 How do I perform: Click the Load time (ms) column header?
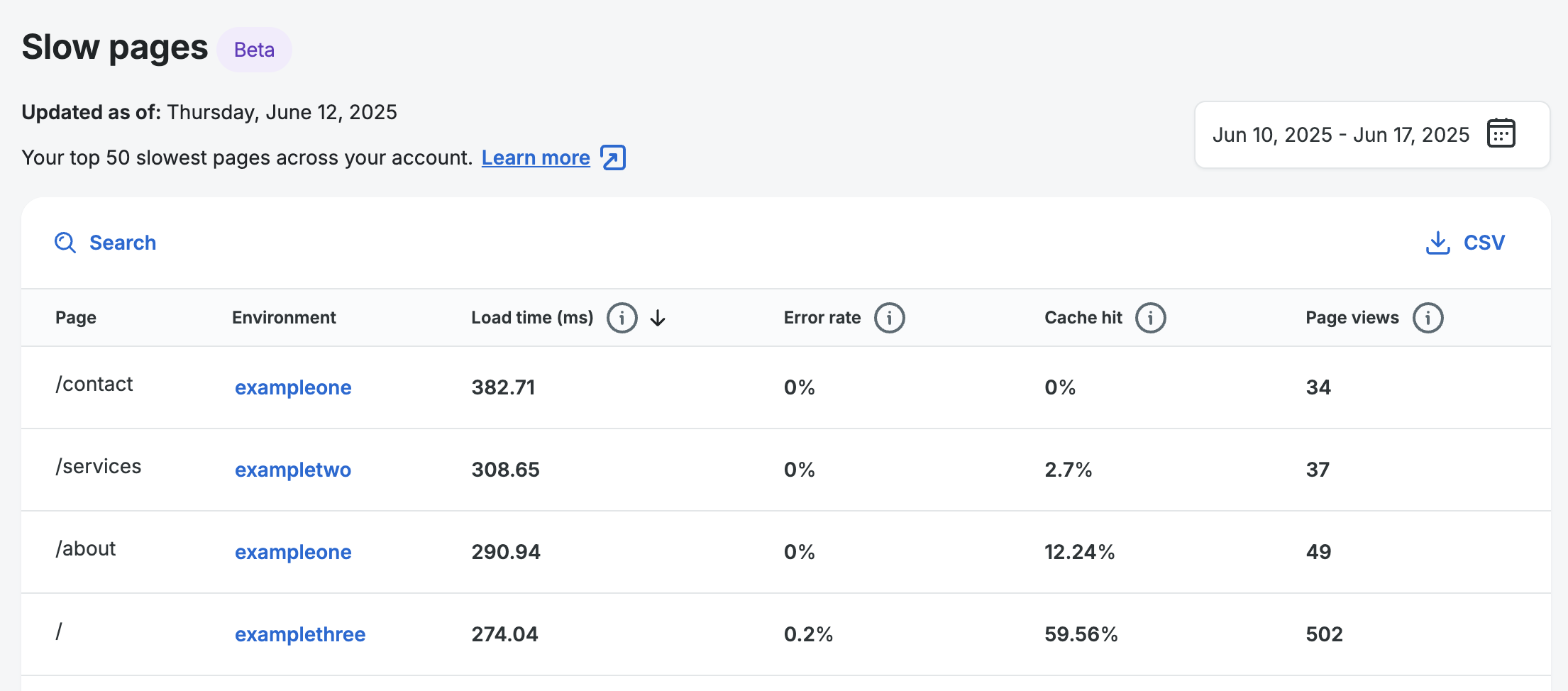point(532,318)
